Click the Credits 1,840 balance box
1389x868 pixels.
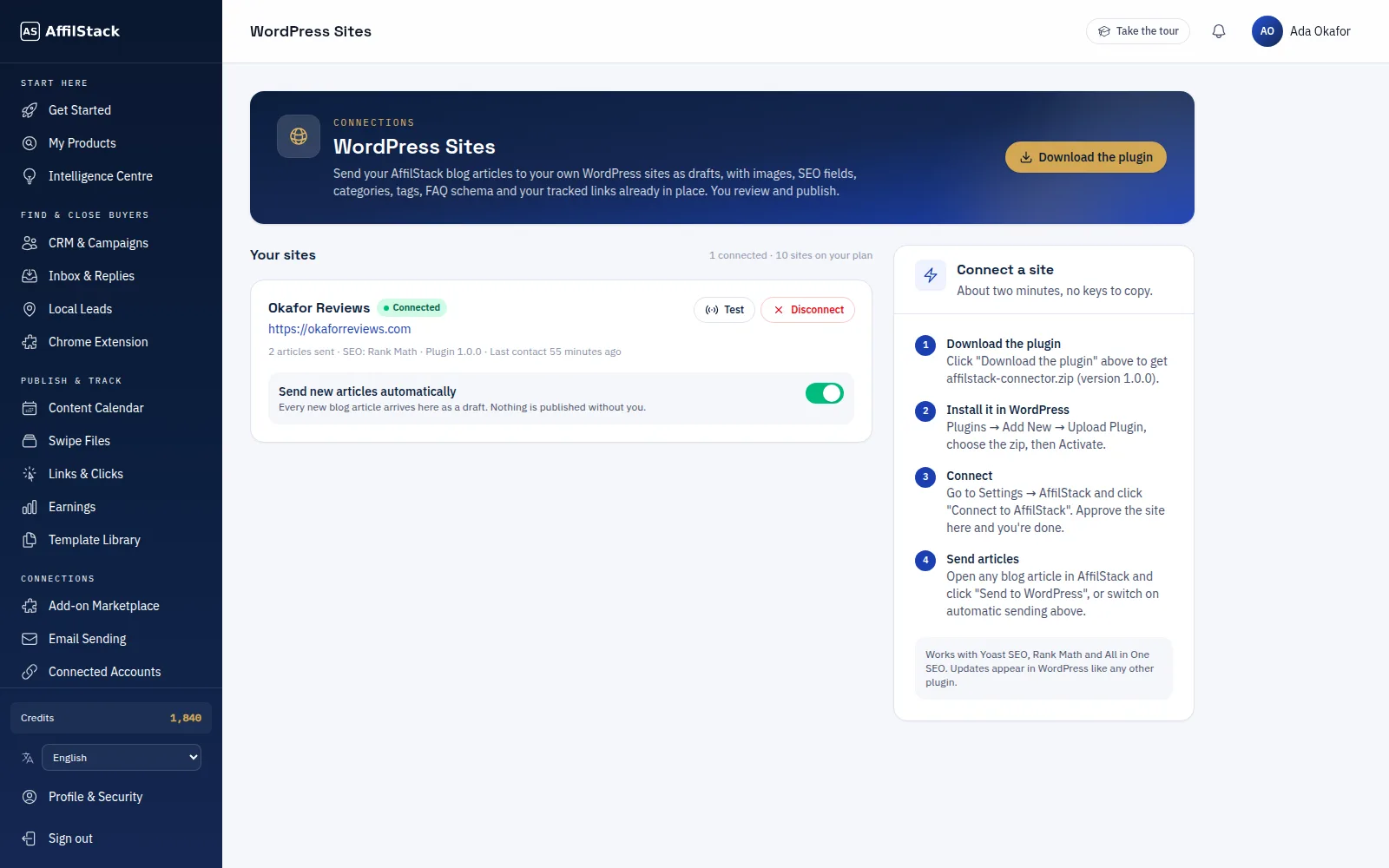click(x=111, y=718)
